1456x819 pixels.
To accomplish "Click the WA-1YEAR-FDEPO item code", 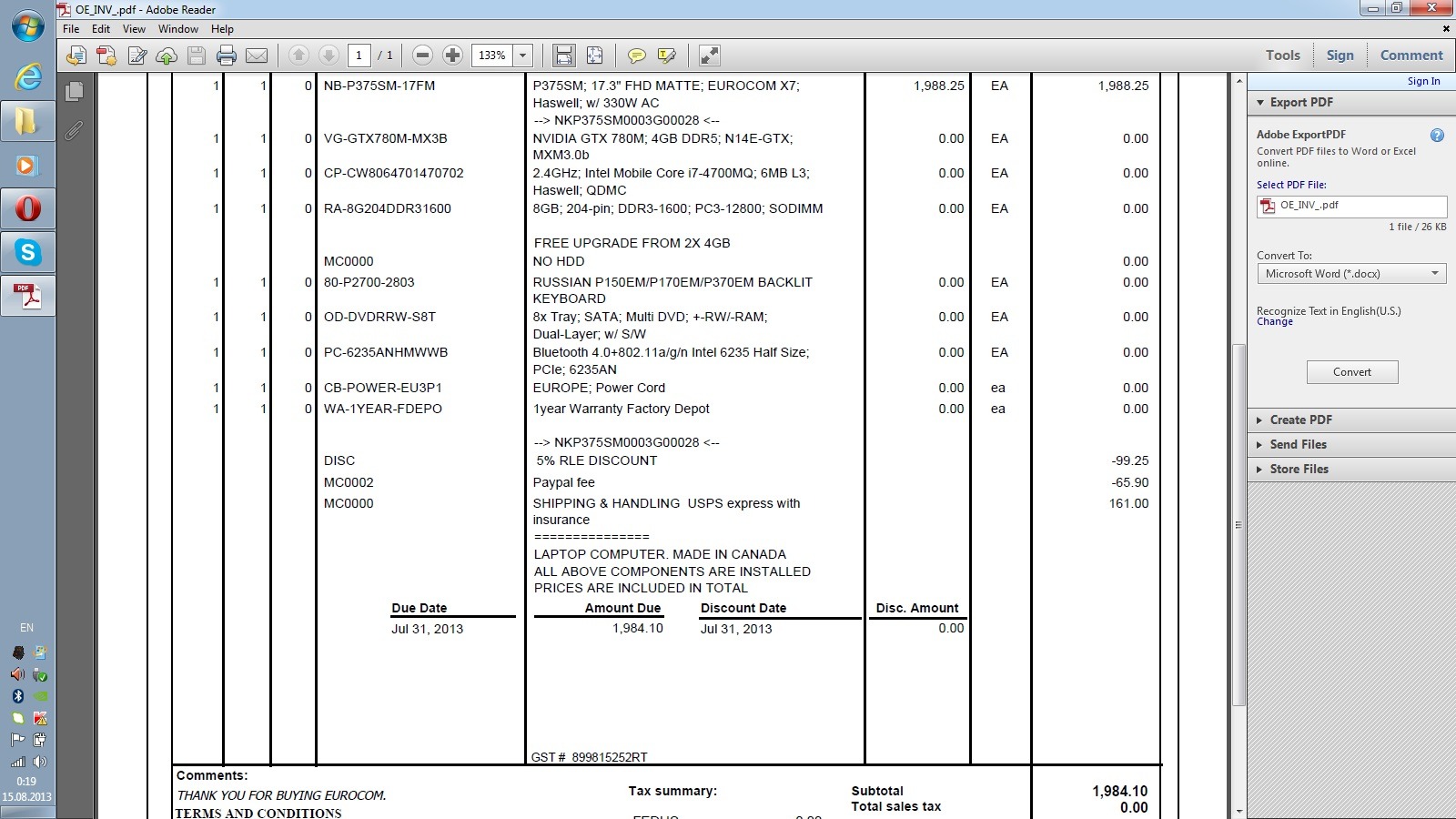I will click(x=383, y=409).
